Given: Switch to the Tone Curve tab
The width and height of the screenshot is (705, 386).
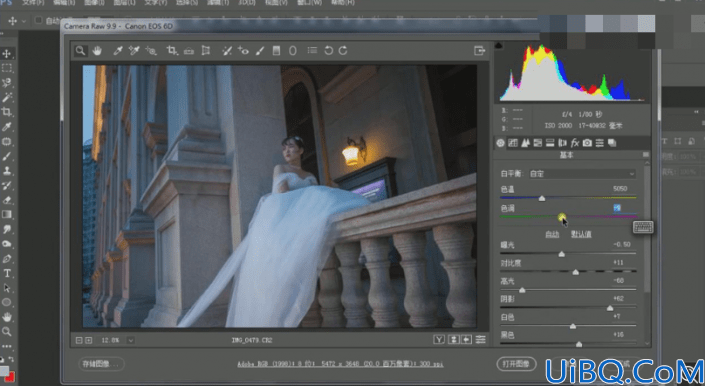Looking at the screenshot, I should tap(513, 143).
